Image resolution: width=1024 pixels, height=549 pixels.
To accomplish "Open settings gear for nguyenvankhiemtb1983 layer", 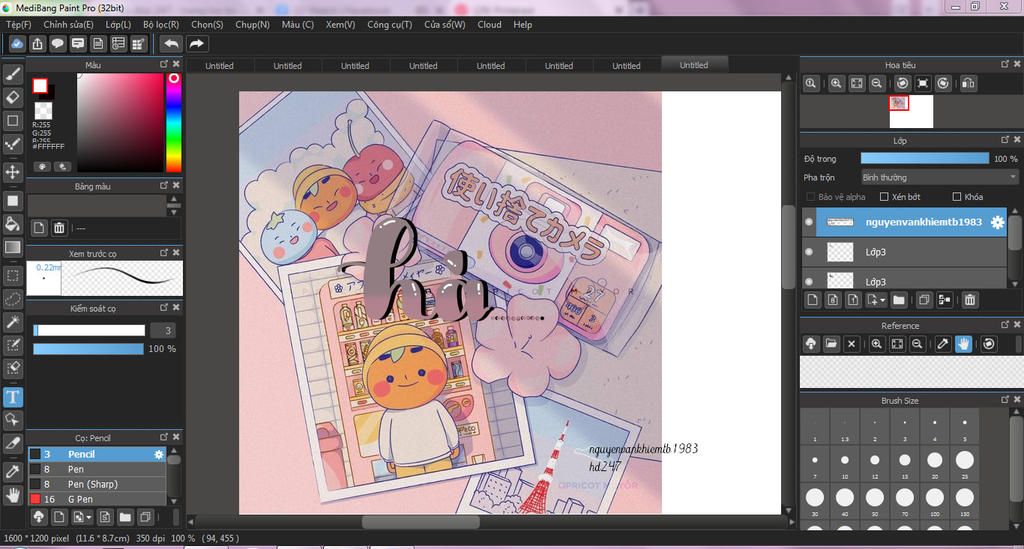I will [997, 222].
